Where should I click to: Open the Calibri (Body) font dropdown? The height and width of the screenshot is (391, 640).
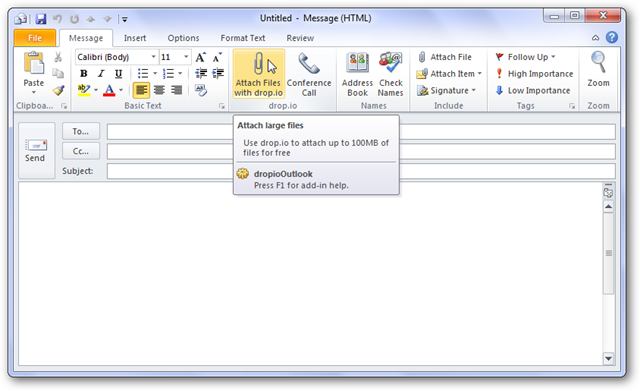tap(153, 57)
